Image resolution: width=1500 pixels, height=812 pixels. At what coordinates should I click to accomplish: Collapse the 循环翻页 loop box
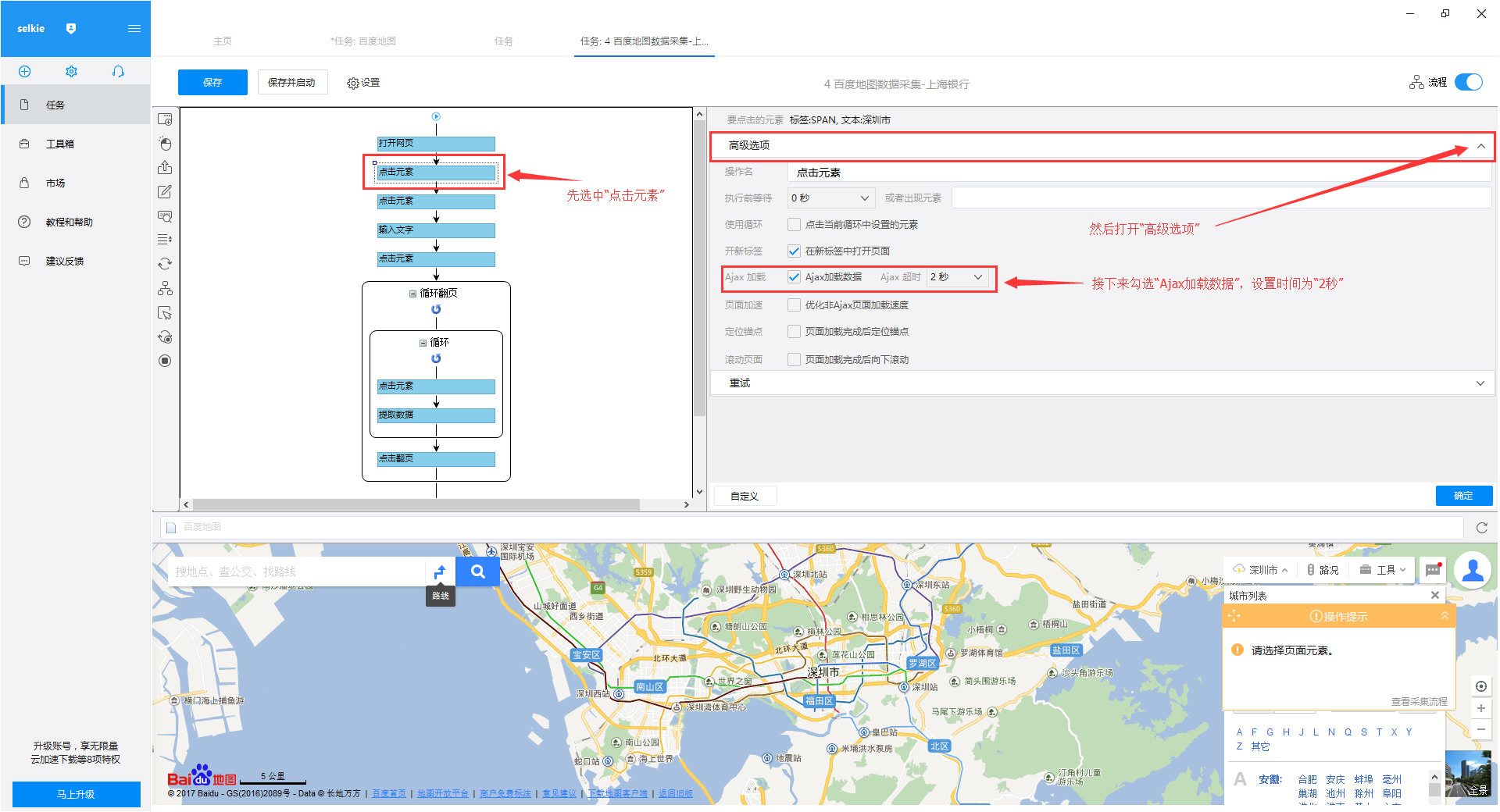point(412,294)
